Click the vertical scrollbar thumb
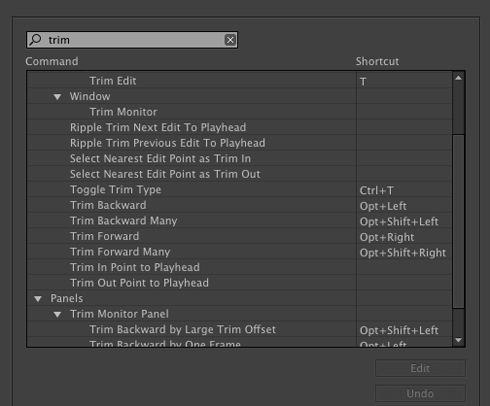The image size is (490, 406). 458,221
